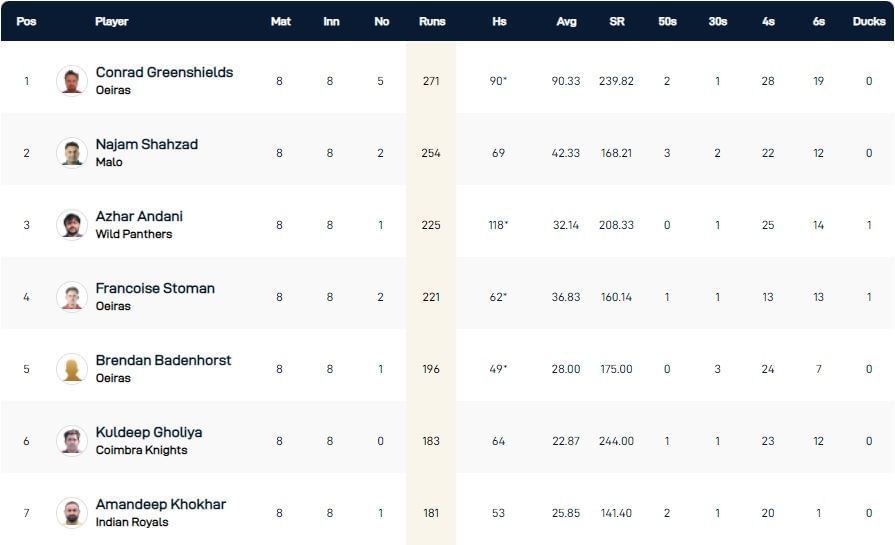Sort by Hs column header
This screenshot has width=895, height=545.
click(499, 21)
